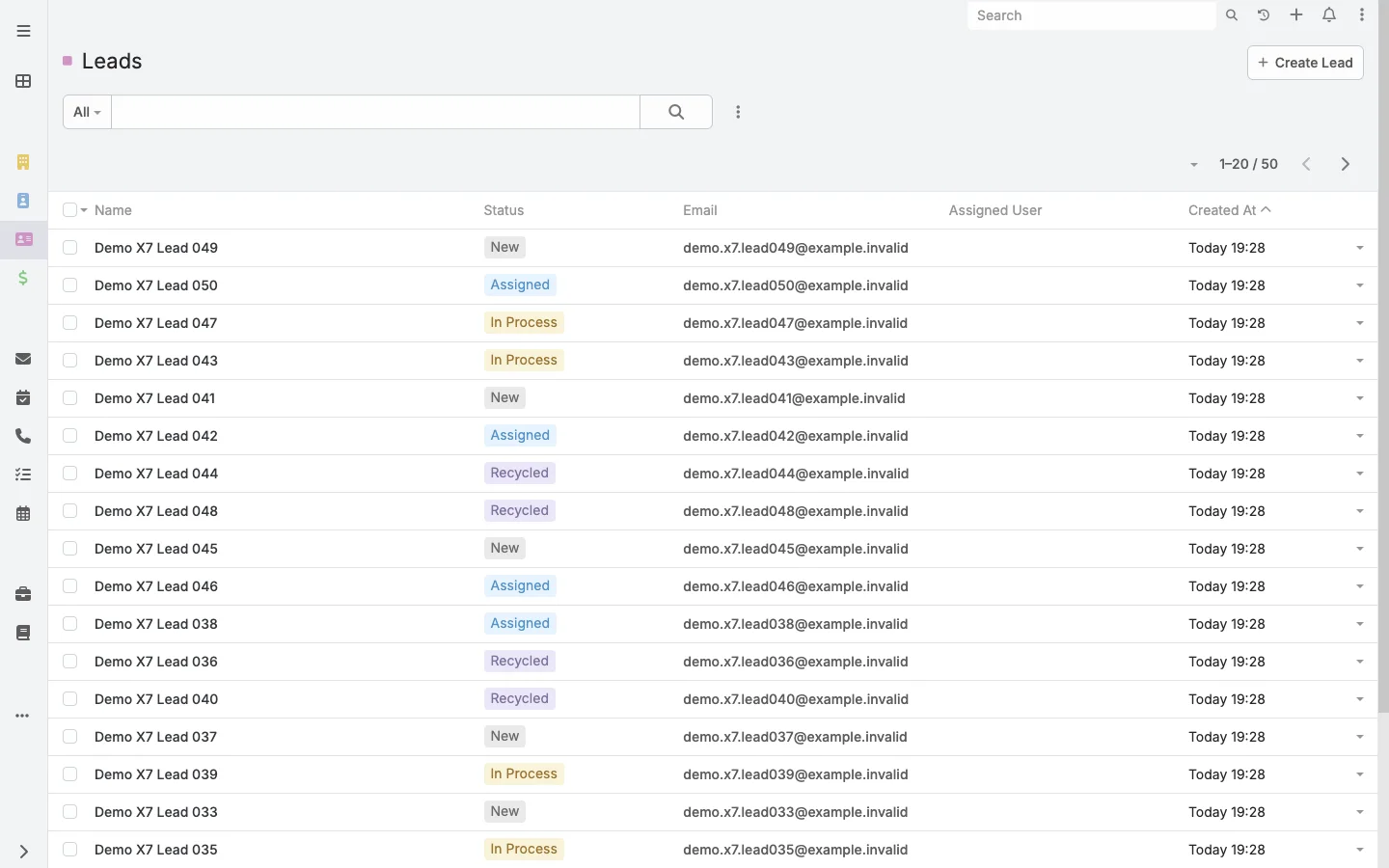Open Contacts via the person card icon
Screen dimensions: 1389x868
coord(23,201)
